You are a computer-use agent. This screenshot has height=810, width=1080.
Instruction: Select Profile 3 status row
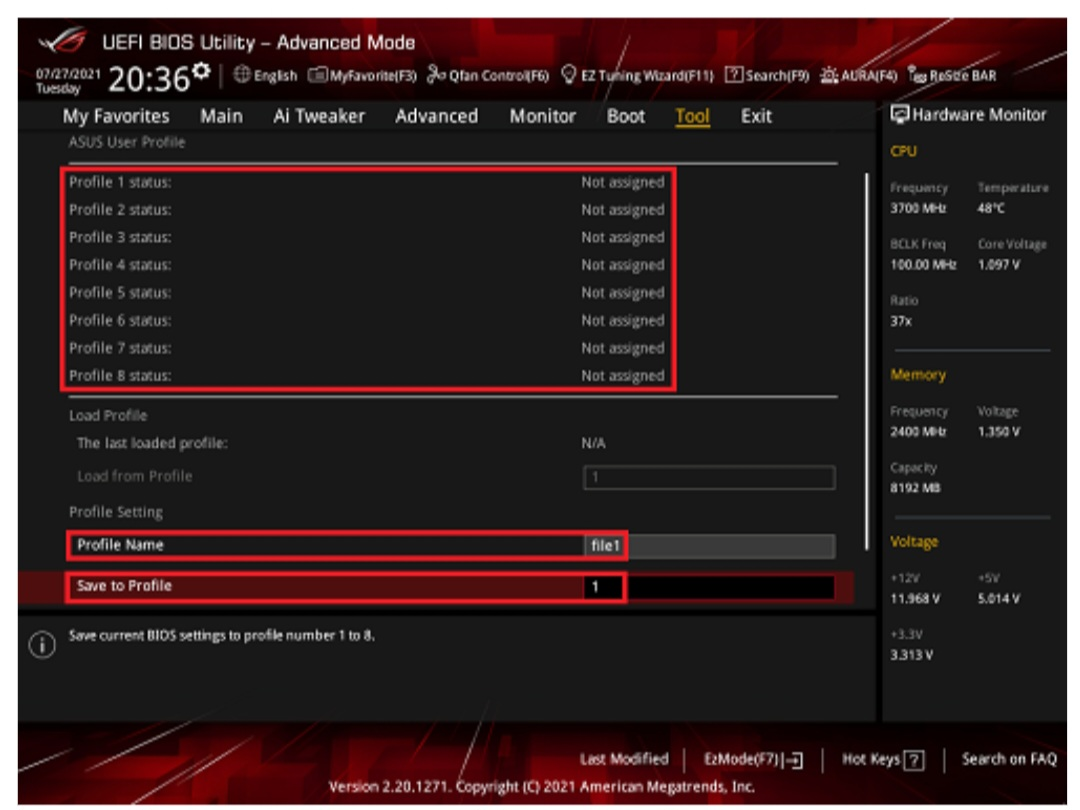[367, 238]
